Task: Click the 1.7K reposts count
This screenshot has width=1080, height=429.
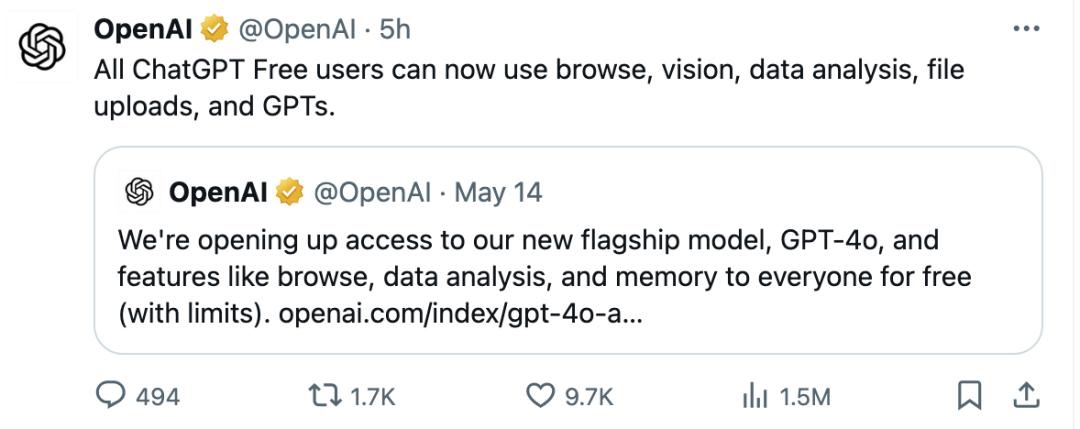Action: (x=374, y=397)
